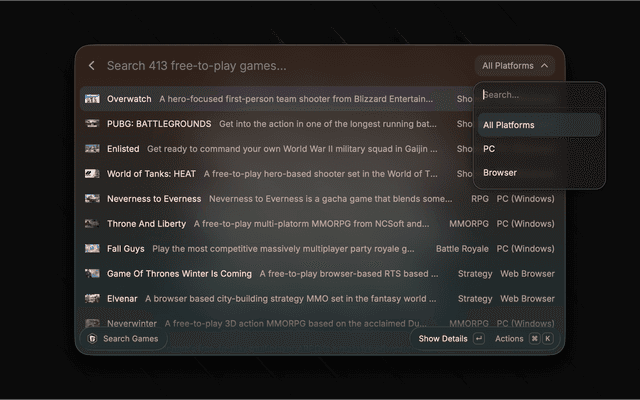Select All Platforms in the dropdown list
640x400 pixels.
coord(539,125)
